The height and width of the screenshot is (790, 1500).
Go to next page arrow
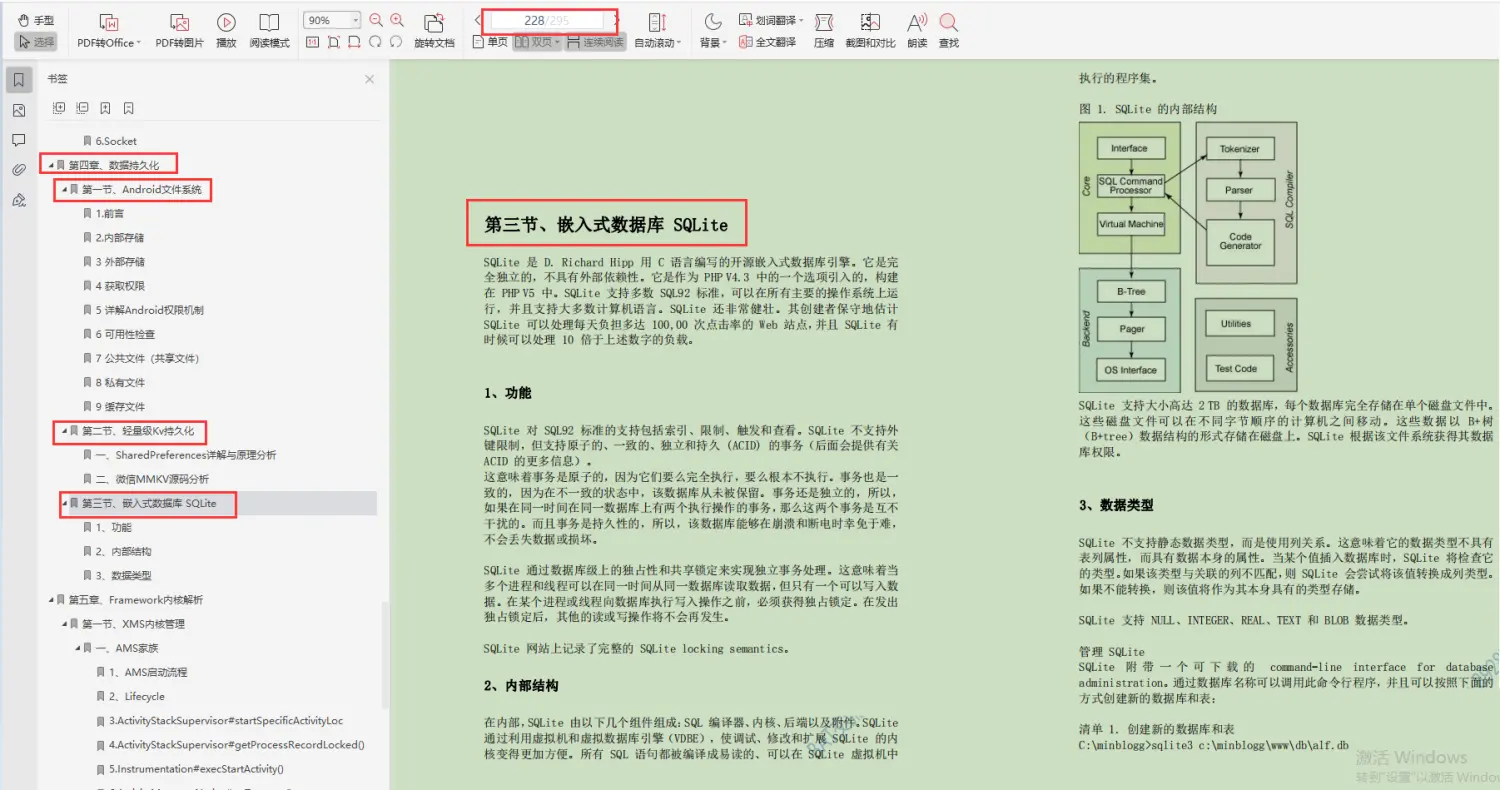[615, 20]
